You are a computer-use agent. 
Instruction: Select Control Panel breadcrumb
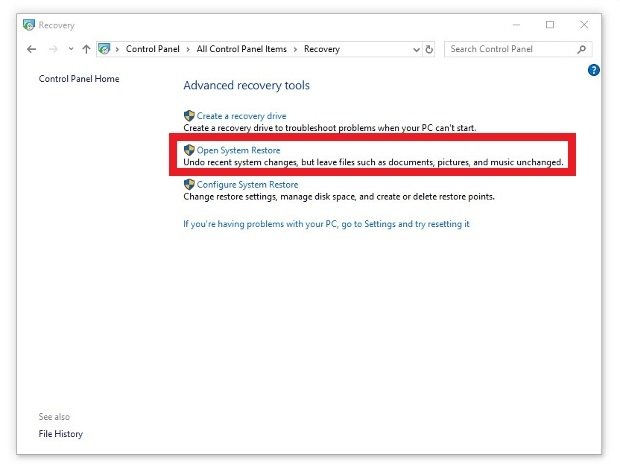coord(153,49)
